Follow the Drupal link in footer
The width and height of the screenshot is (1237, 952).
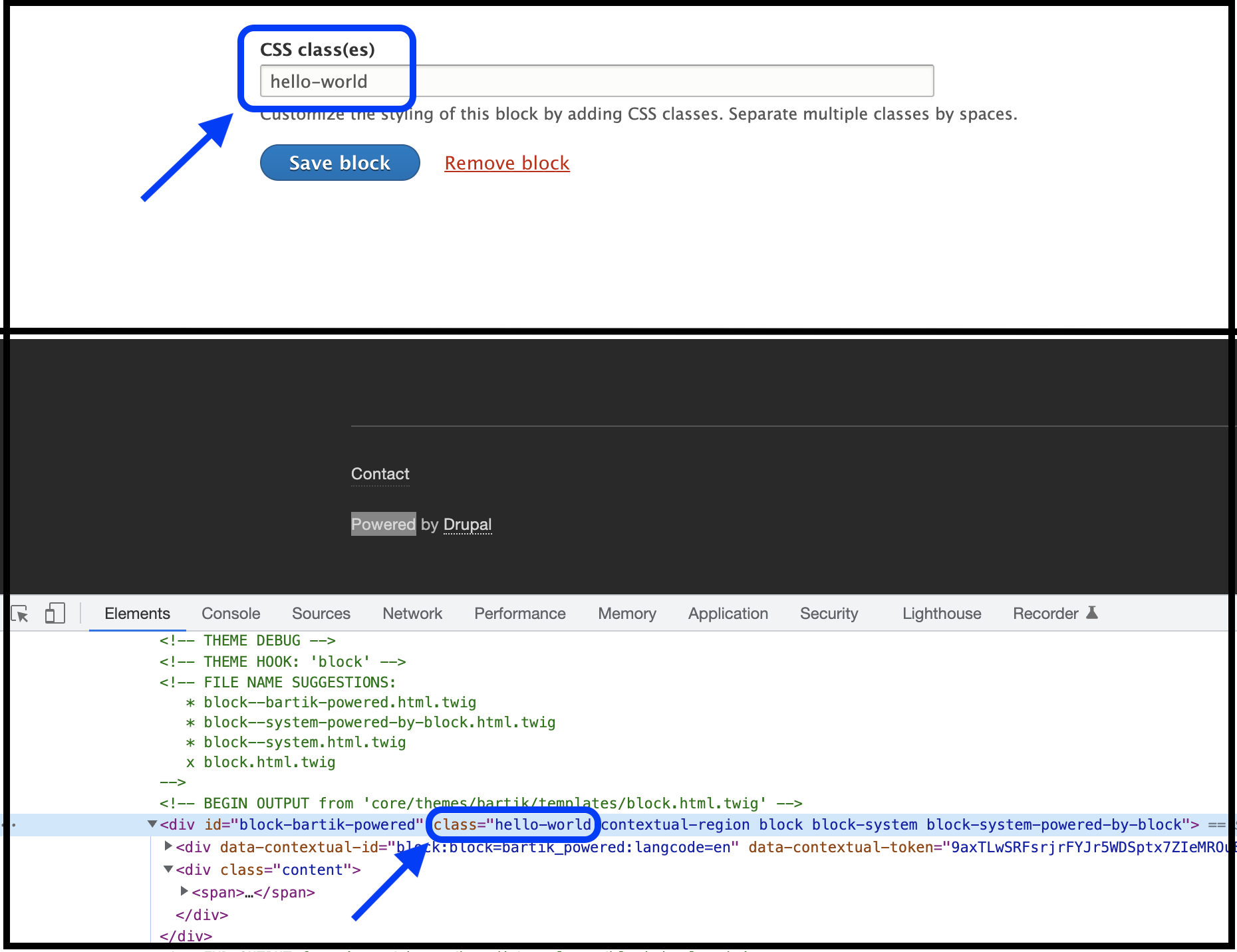click(467, 525)
